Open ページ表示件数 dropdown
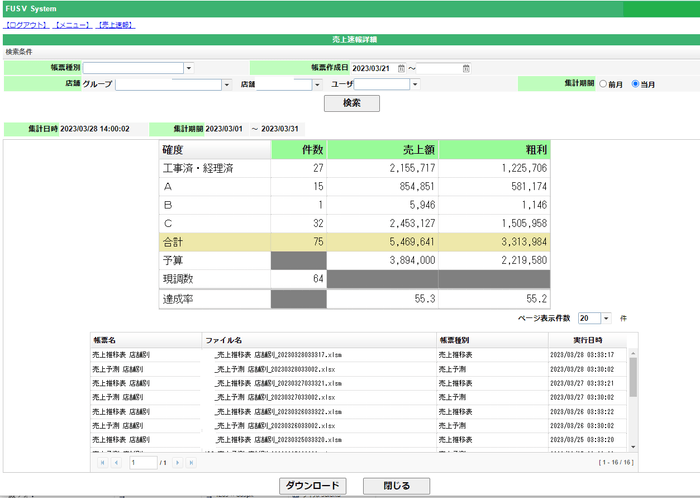Image resolution: width=700 pixels, height=498 pixels. [x=606, y=318]
